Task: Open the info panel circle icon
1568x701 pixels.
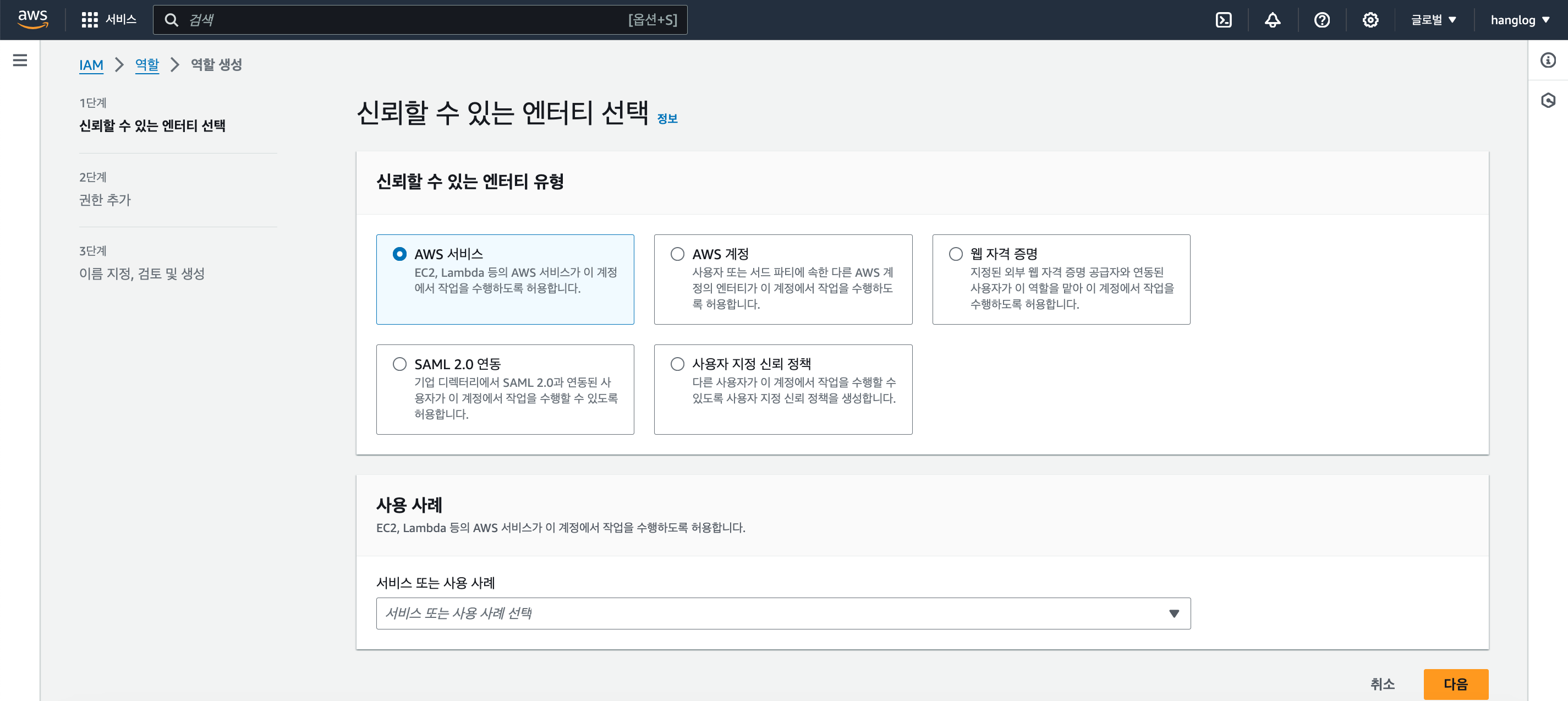Action: [1548, 60]
